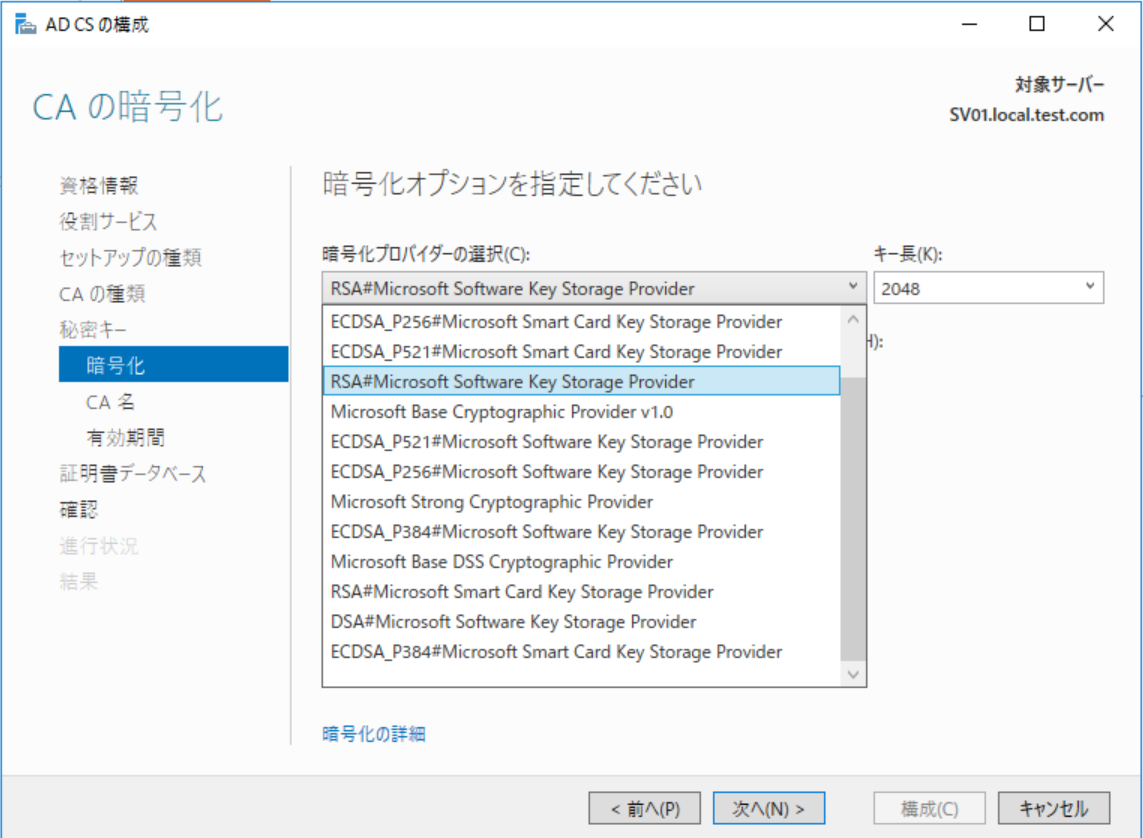Click the provider list scrollbar thumb

tap(853, 519)
